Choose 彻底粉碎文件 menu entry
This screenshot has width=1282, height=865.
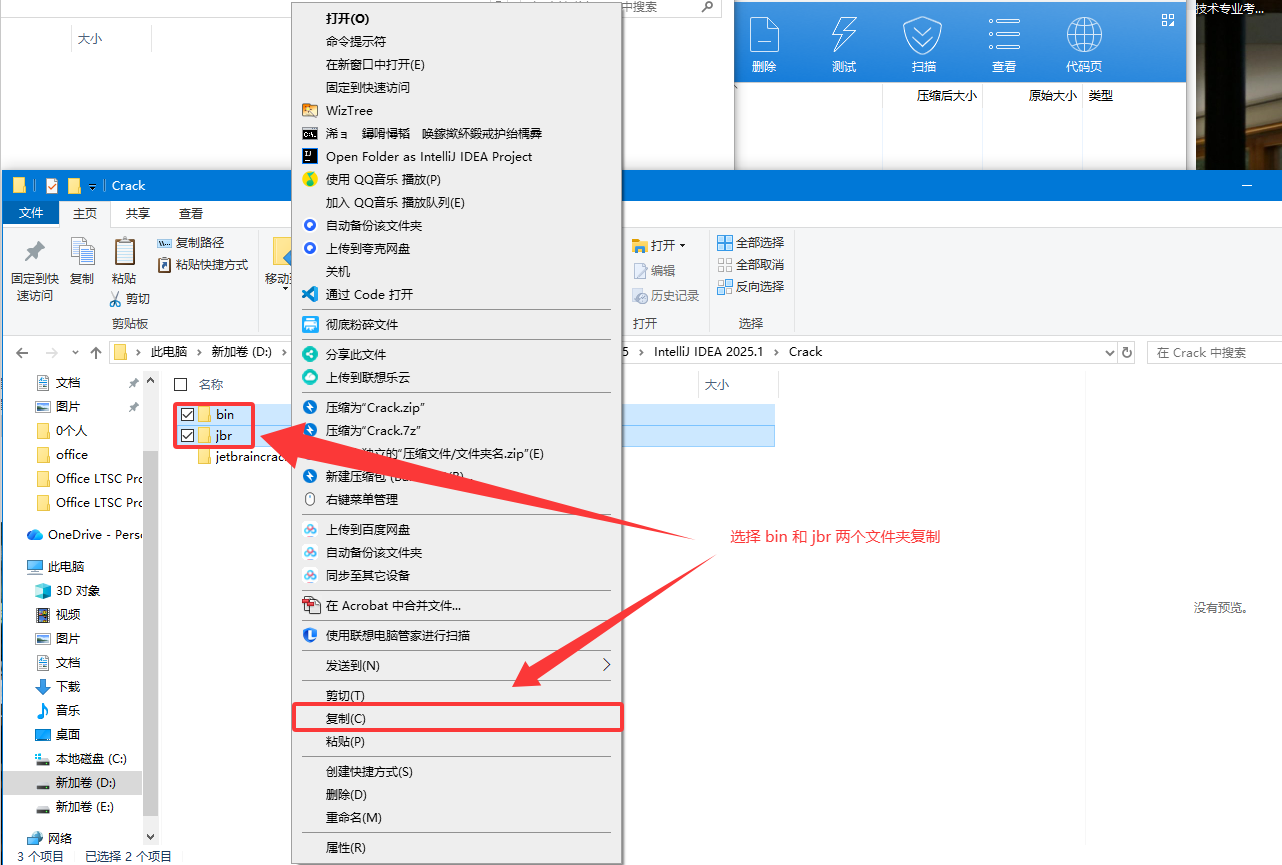pyautogui.click(x=456, y=324)
